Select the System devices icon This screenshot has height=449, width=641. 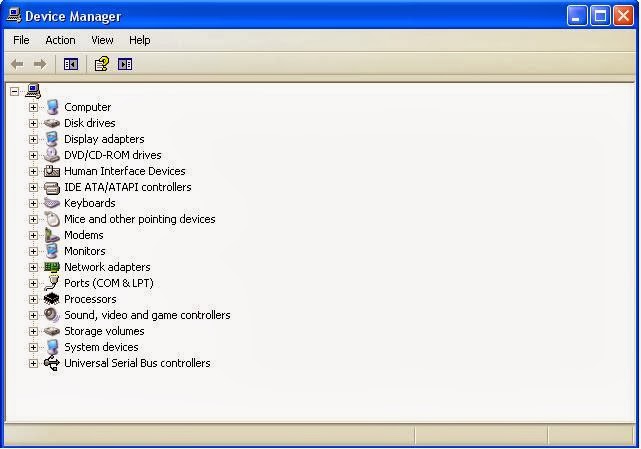click(x=52, y=347)
